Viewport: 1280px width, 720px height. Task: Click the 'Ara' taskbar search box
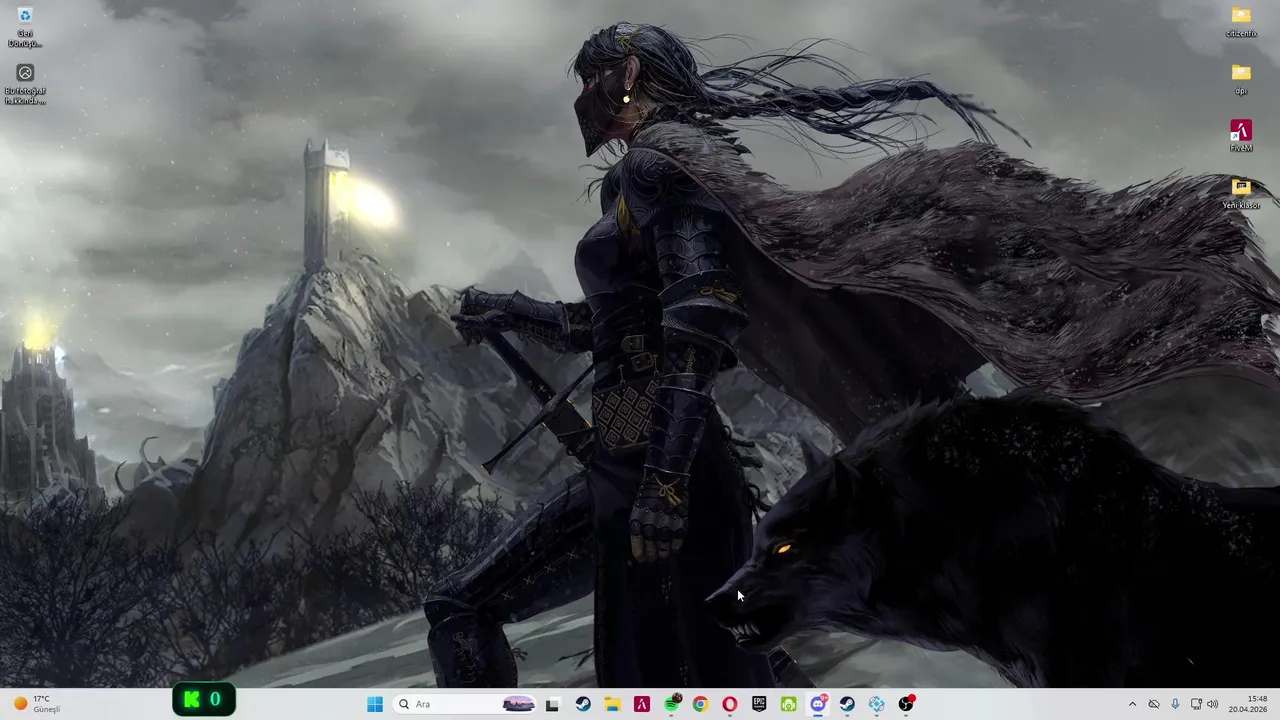[466, 704]
